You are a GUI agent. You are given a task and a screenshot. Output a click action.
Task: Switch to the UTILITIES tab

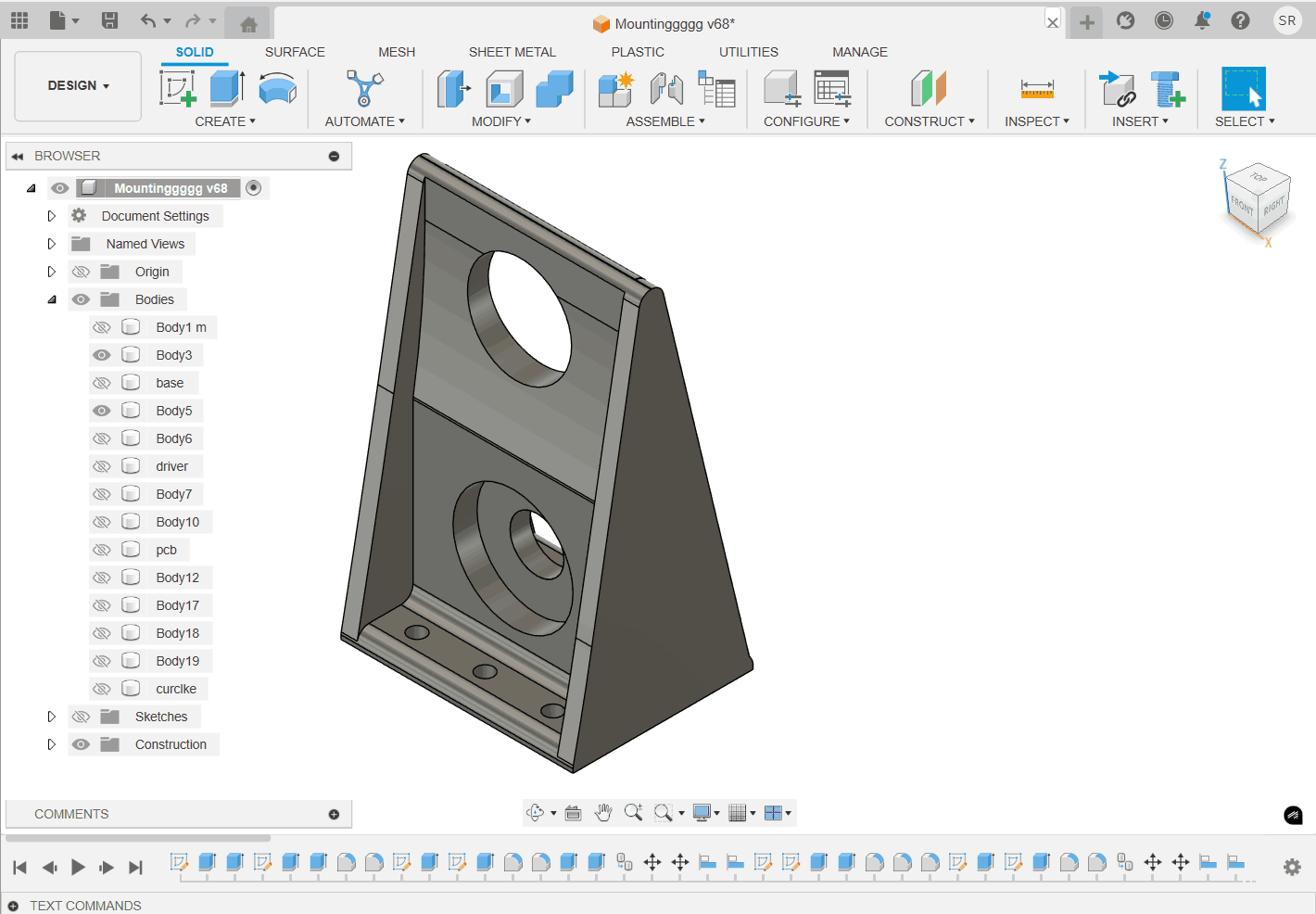pyautogui.click(x=749, y=52)
